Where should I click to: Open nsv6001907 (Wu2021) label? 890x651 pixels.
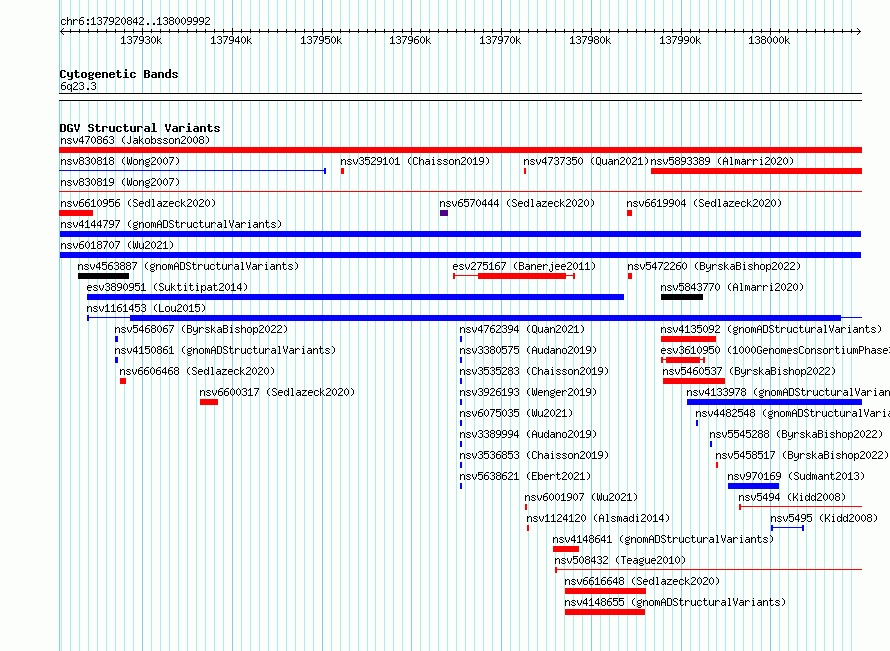click(x=581, y=497)
